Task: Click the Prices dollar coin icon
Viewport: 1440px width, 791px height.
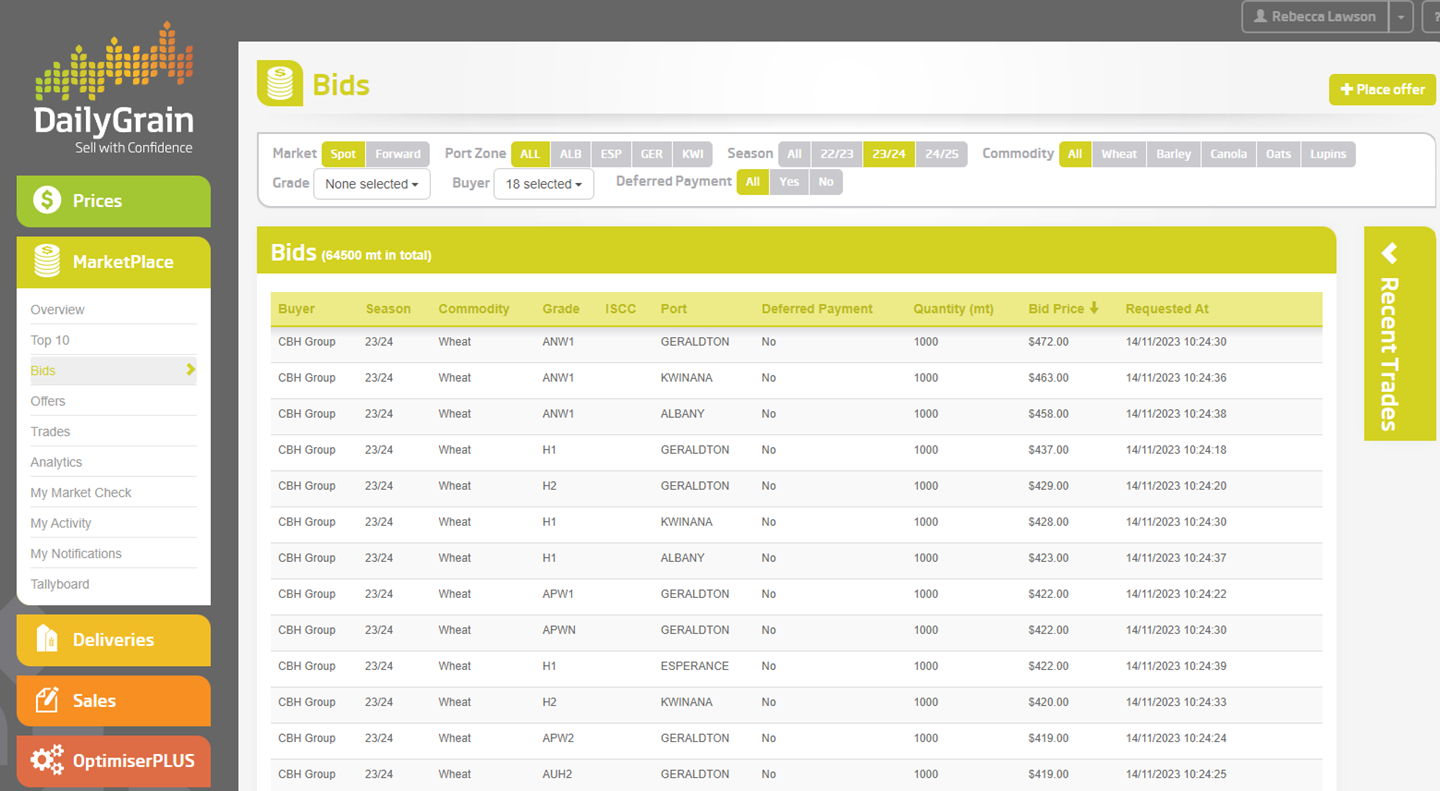Action: click(46, 200)
